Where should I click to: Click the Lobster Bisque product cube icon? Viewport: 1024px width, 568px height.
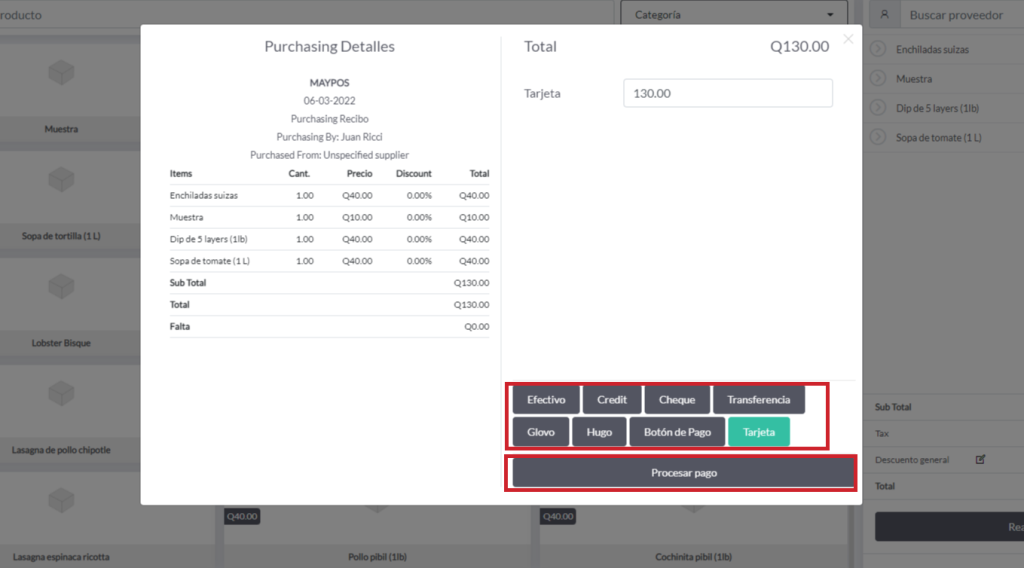(x=61, y=287)
